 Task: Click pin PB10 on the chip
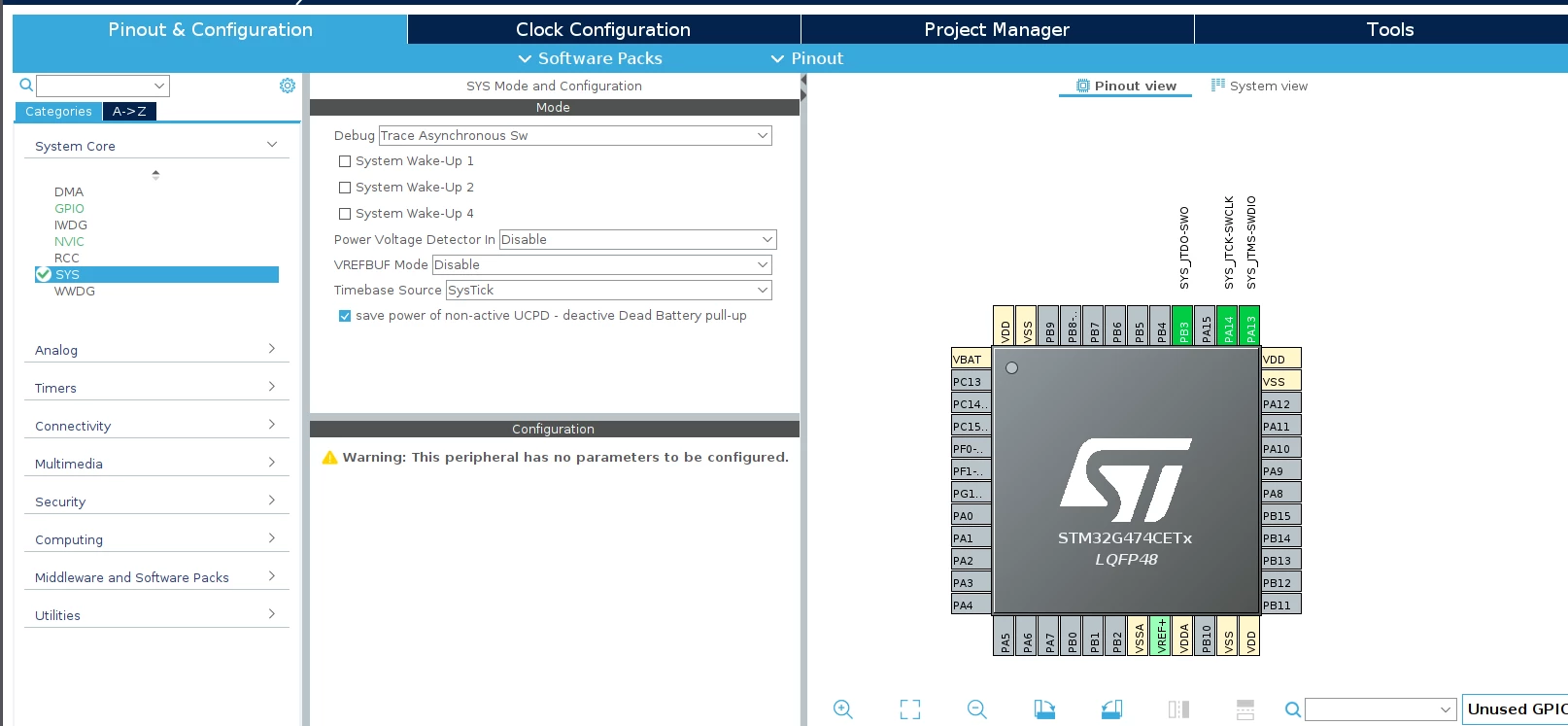(x=1206, y=636)
